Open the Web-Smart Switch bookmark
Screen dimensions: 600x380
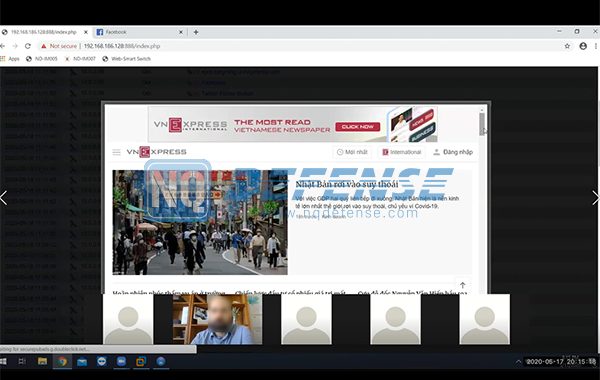(127, 59)
